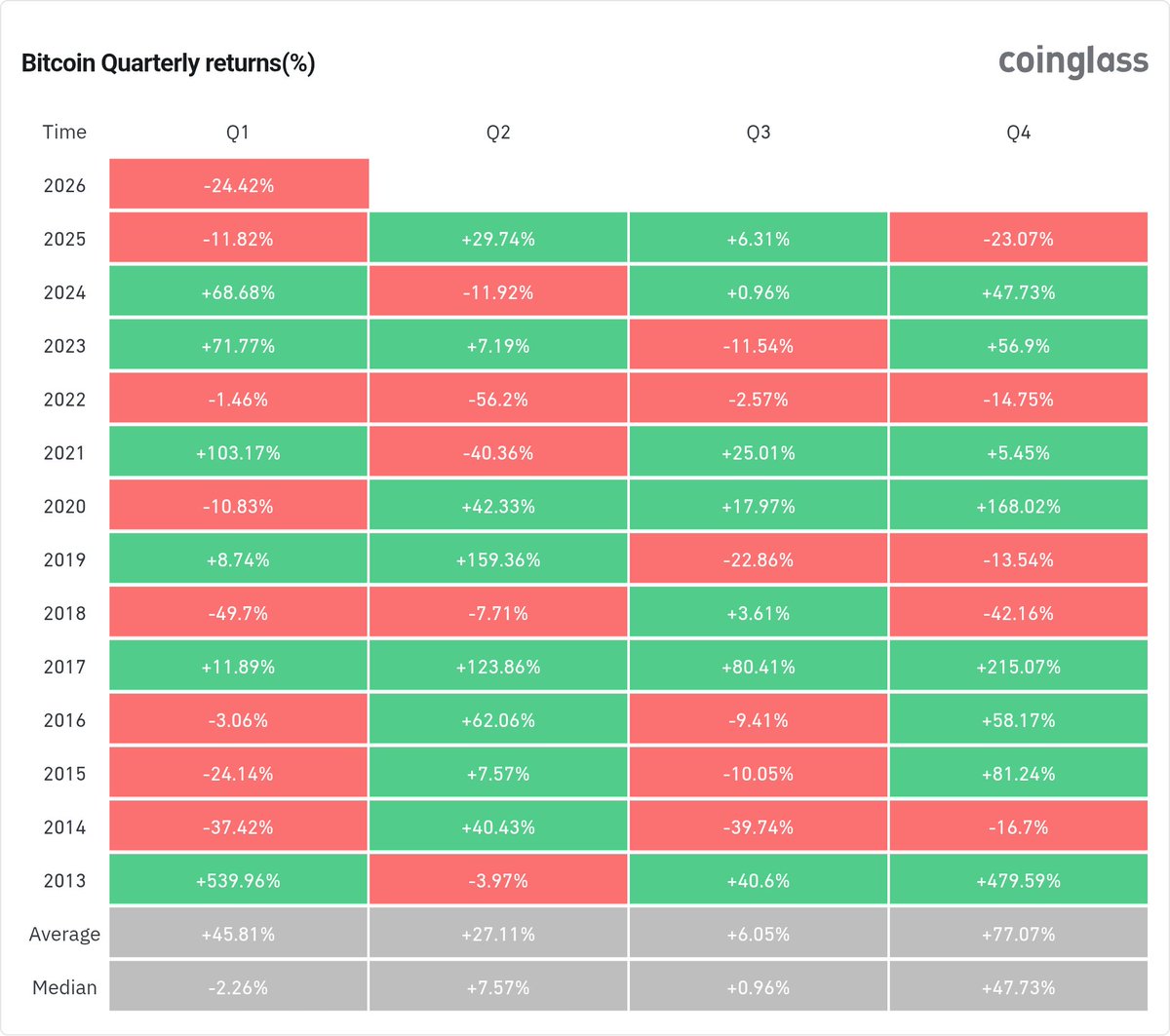The image size is (1170, 1036).
Task: Select the Q1 column header
Action: tap(238, 133)
